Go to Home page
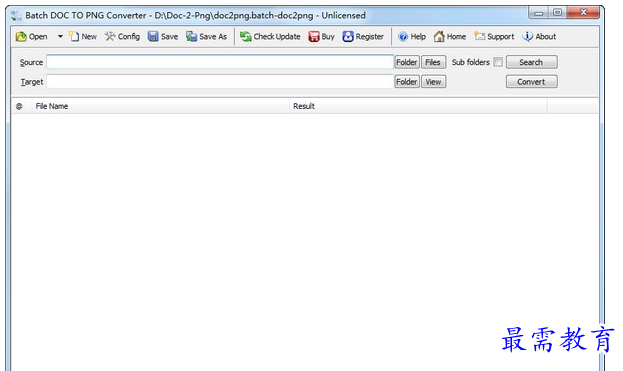This screenshot has width=623, height=371. [x=450, y=37]
